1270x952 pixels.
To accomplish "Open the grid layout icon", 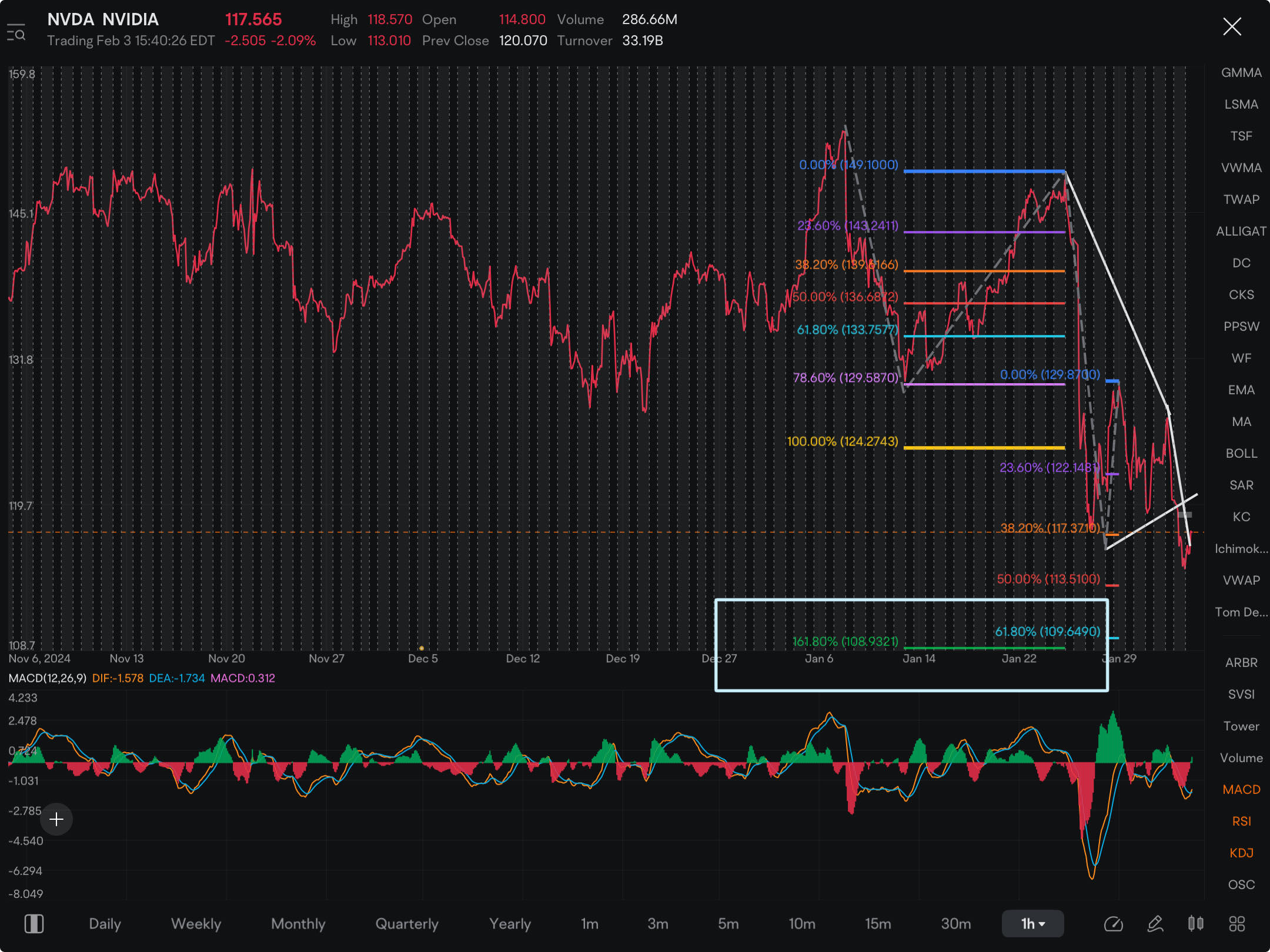I will [x=1237, y=924].
